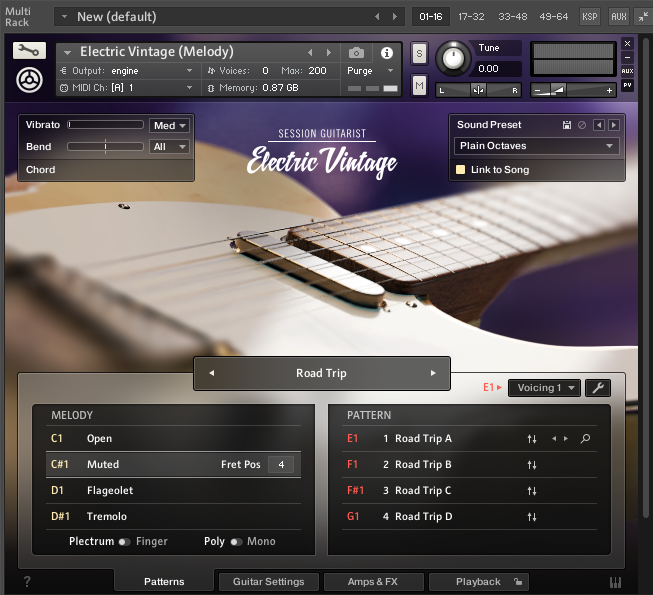
Task: Switch to next song Road Trip arrow
Action: pyautogui.click(x=433, y=373)
